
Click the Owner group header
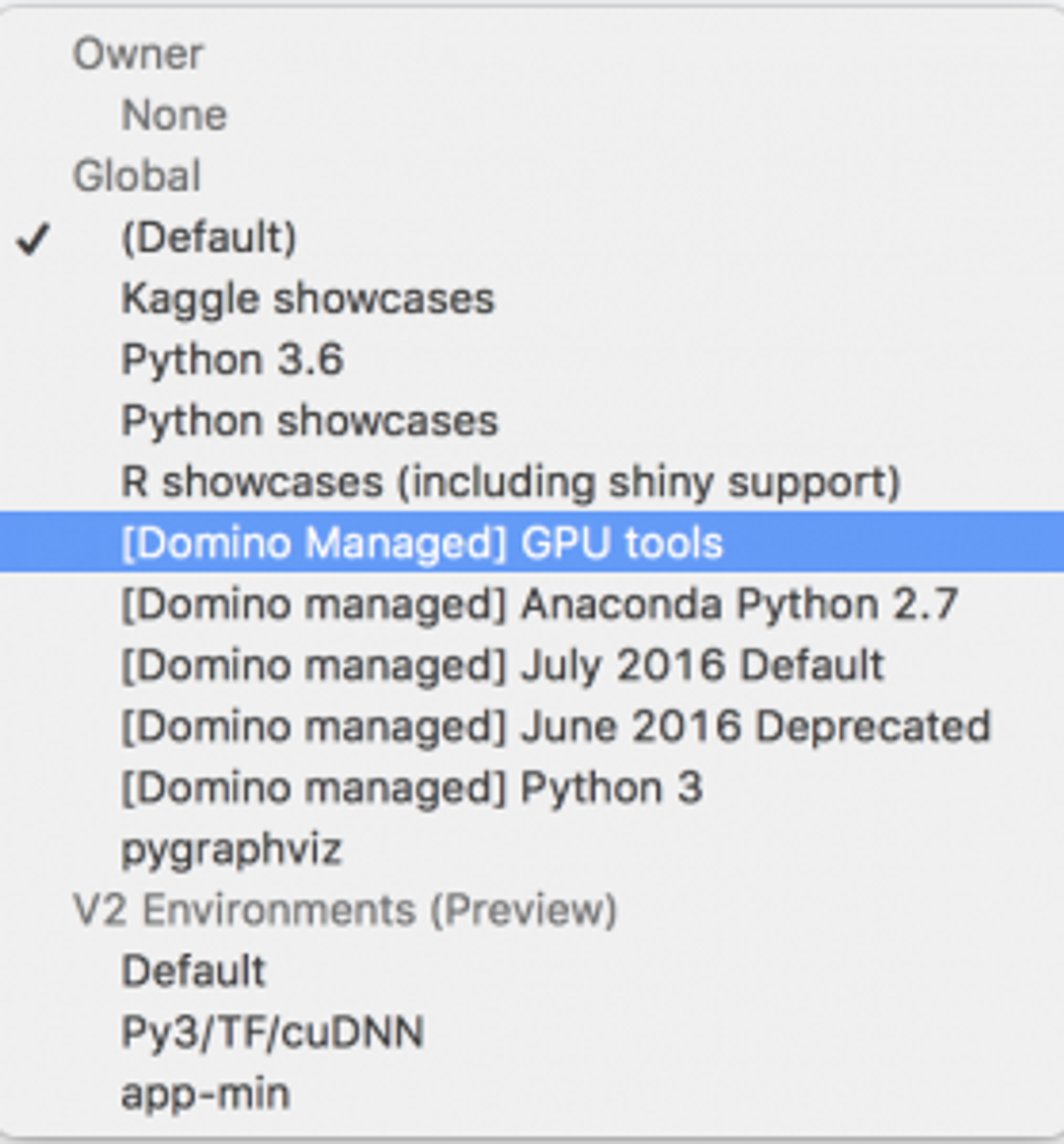pyautogui.click(x=137, y=55)
